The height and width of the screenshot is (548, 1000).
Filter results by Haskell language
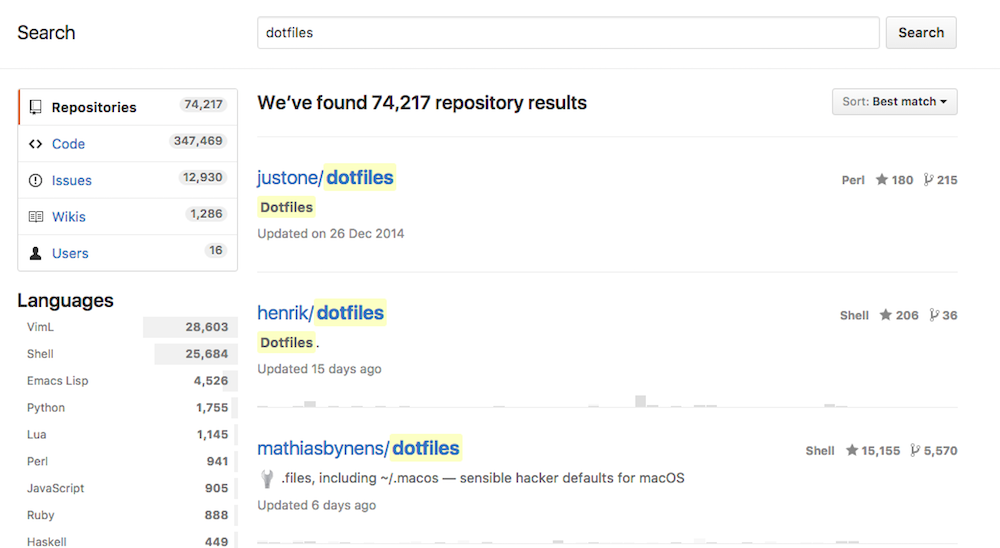click(x=128, y=541)
